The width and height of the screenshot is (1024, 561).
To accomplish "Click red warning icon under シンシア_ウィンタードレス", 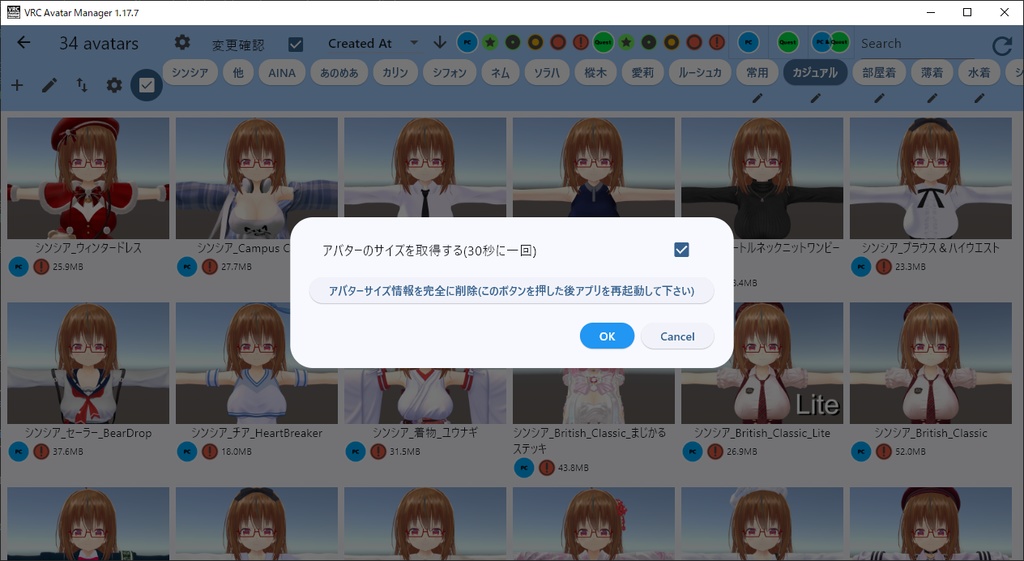I will 41,266.
